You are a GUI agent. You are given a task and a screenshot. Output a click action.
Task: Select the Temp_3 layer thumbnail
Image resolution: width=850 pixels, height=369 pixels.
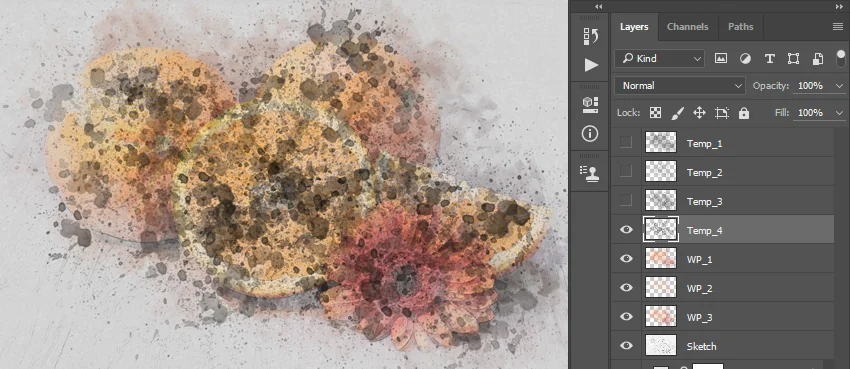(661, 200)
